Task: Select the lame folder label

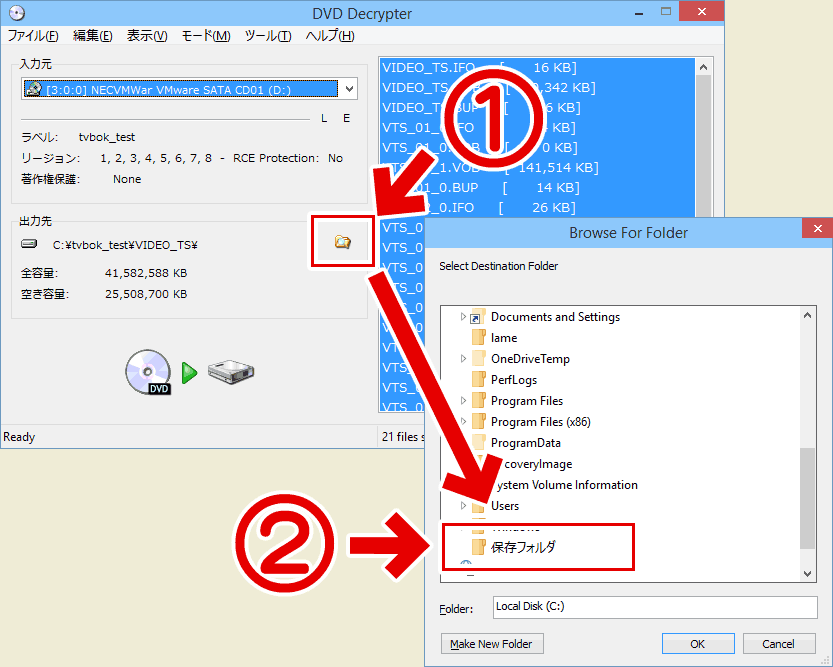Action: click(504, 338)
